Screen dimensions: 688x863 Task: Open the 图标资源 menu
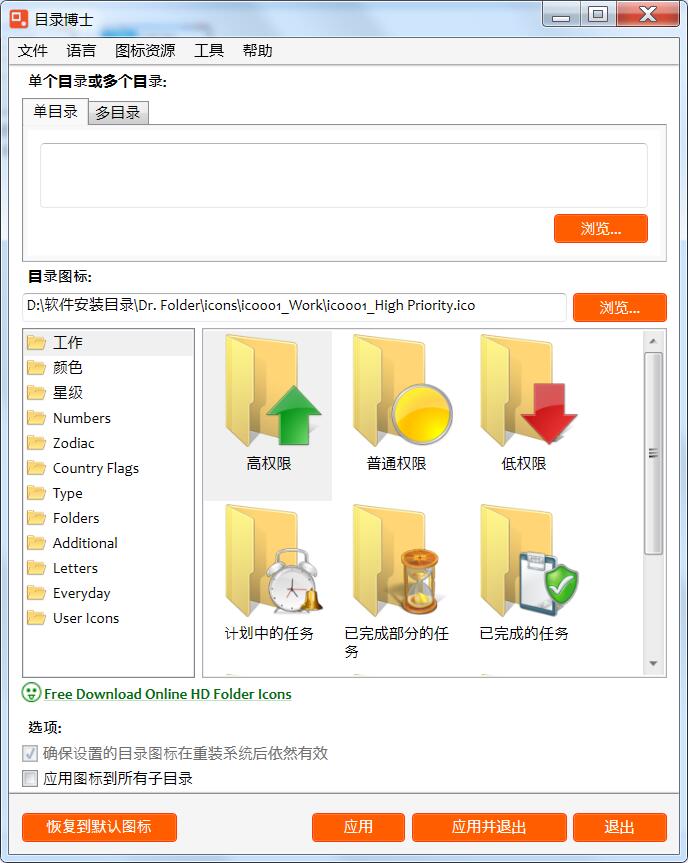(x=145, y=51)
